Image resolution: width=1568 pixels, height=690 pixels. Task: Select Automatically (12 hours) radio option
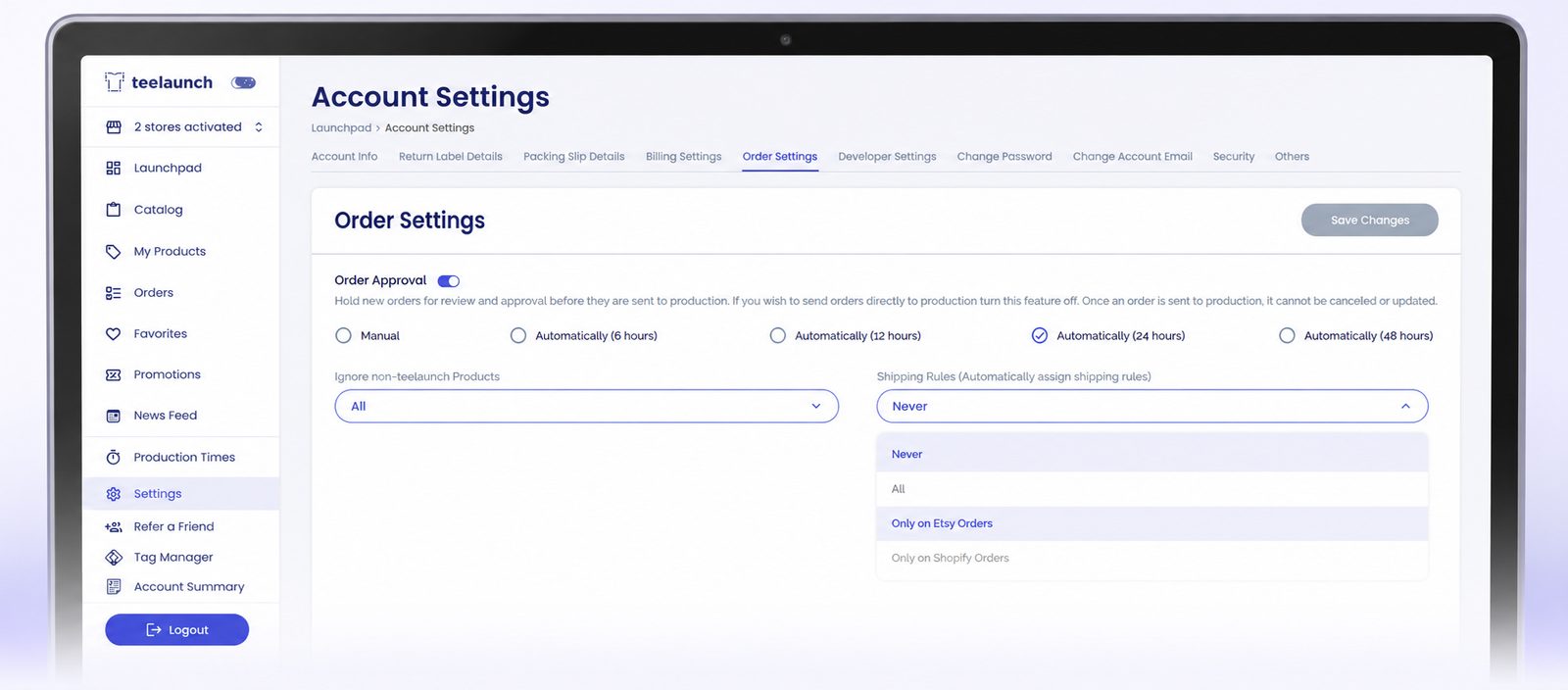pyautogui.click(x=778, y=336)
